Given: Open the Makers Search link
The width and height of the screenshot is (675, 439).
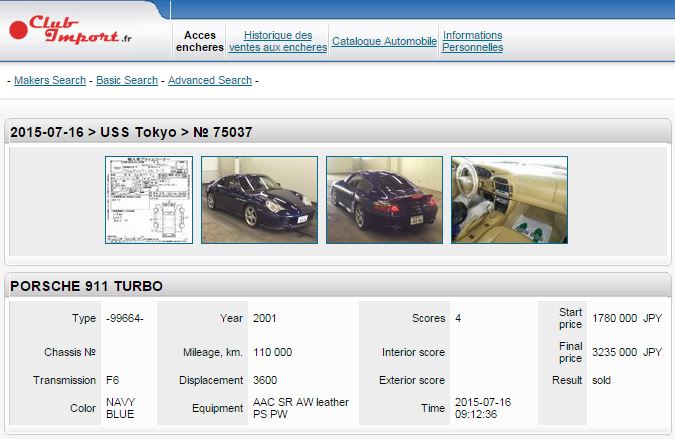Looking at the screenshot, I should (x=50, y=80).
